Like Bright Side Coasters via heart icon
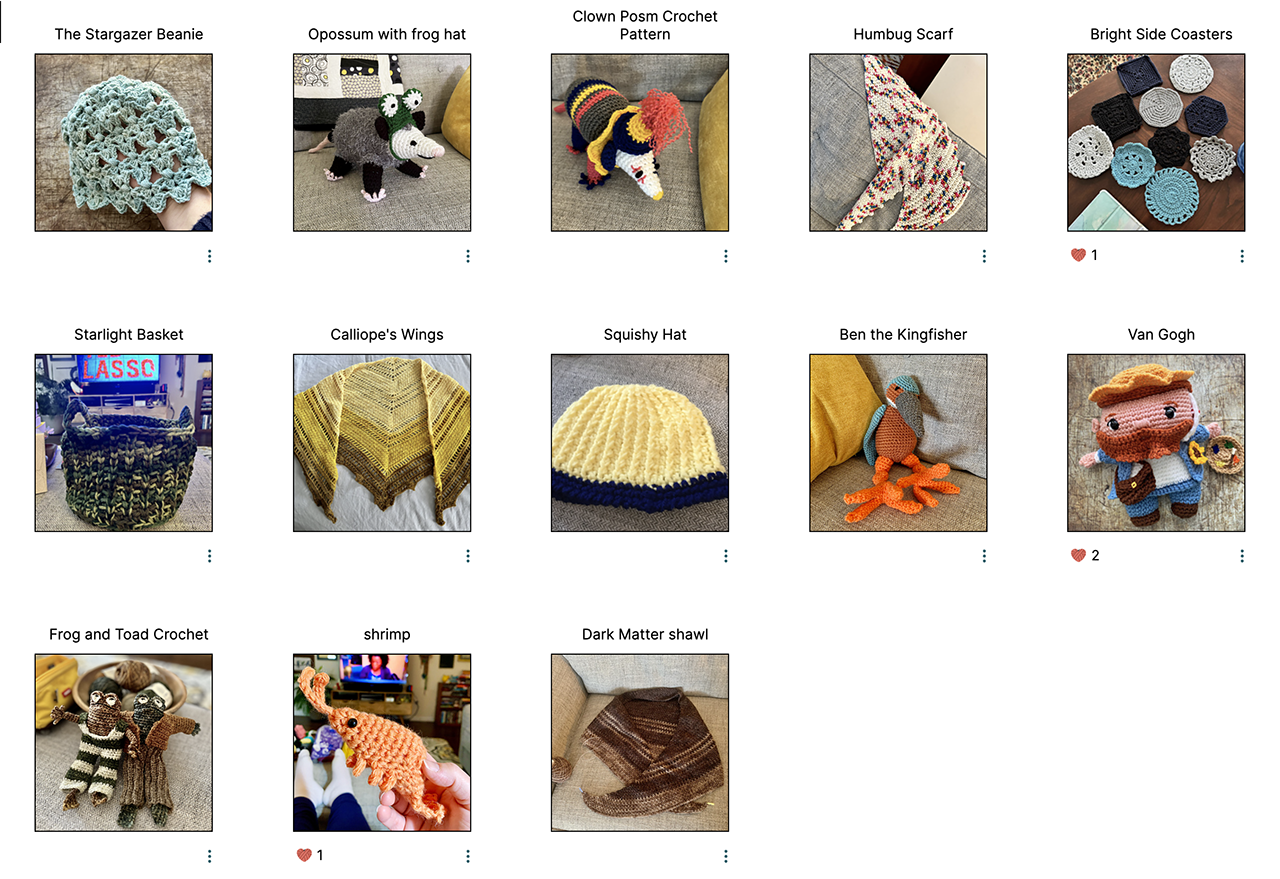1280x879 pixels. (x=1078, y=255)
